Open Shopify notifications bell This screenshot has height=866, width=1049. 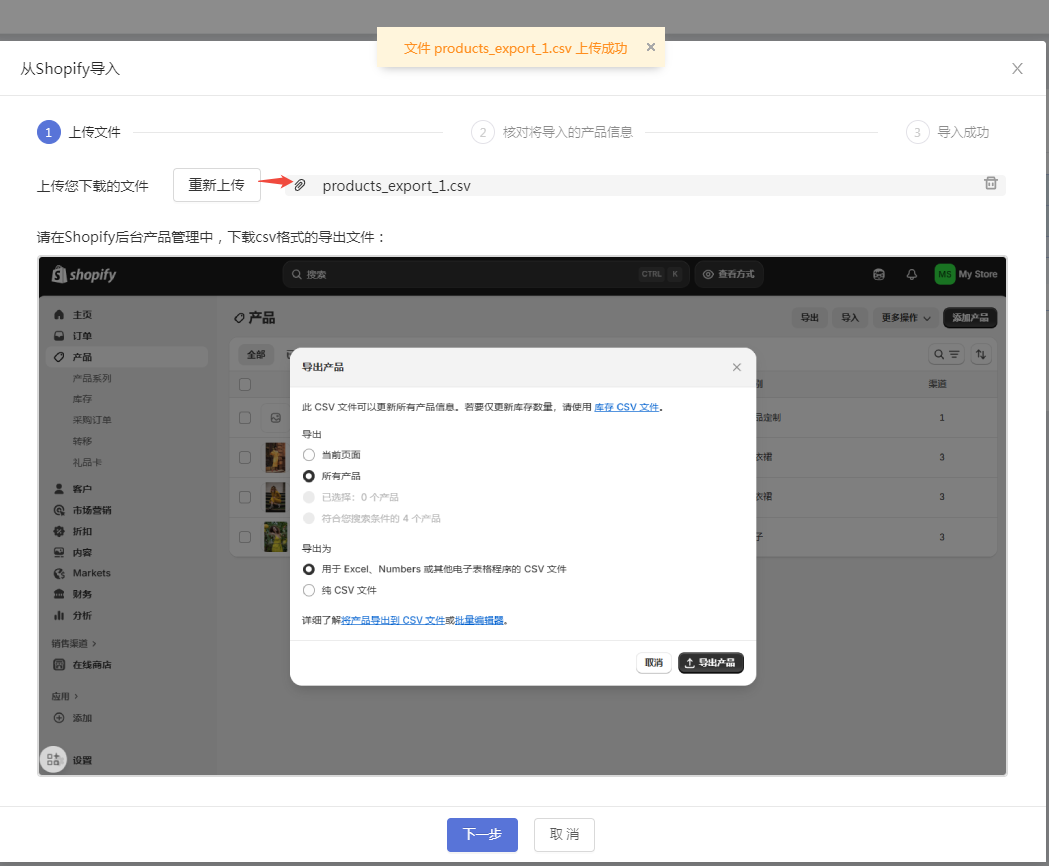click(x=911, y=274)
